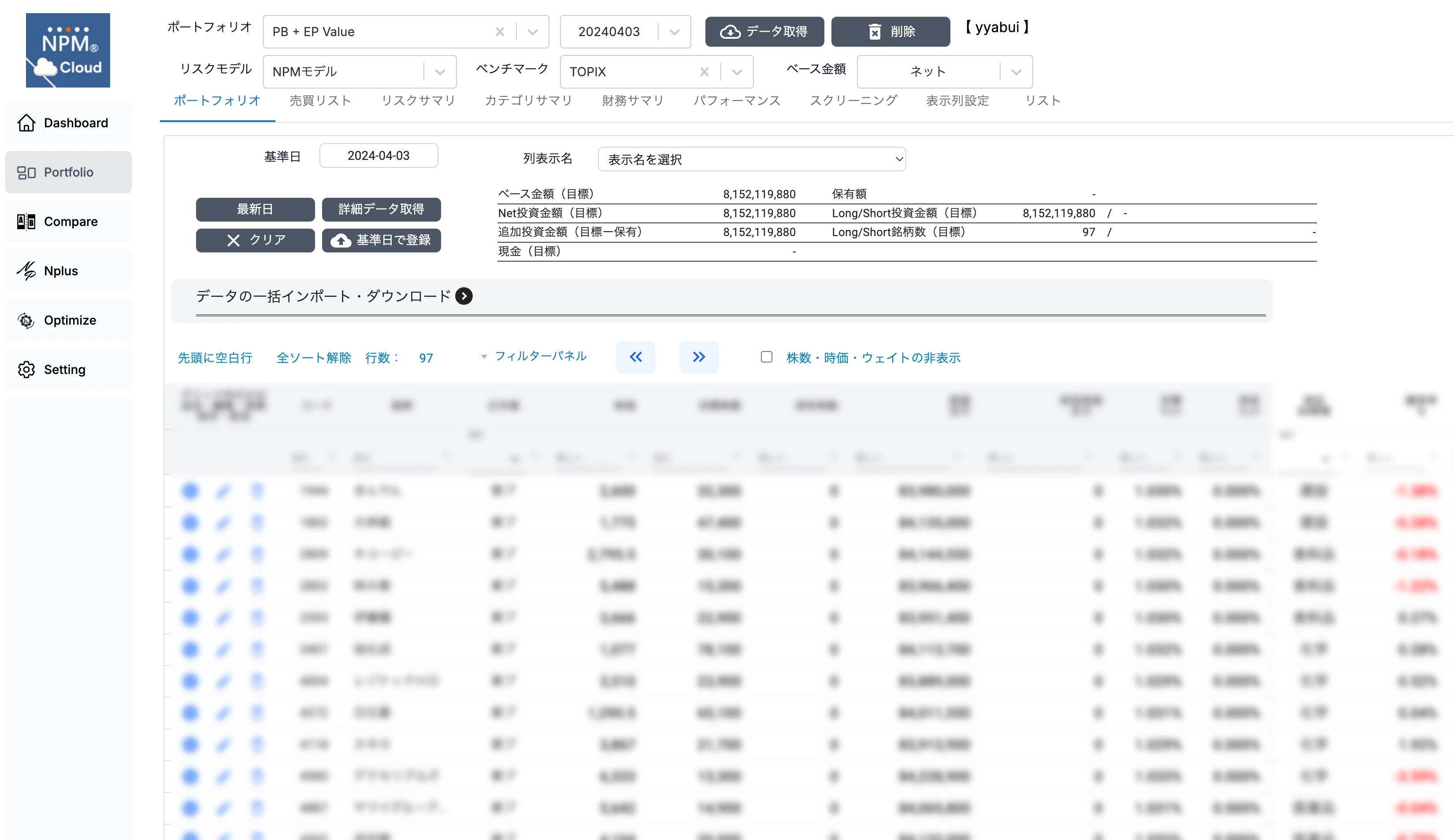Open the 表示名を選択 dropdown
This screenshot has height=840, width=1454.
[x=751, y=159]
